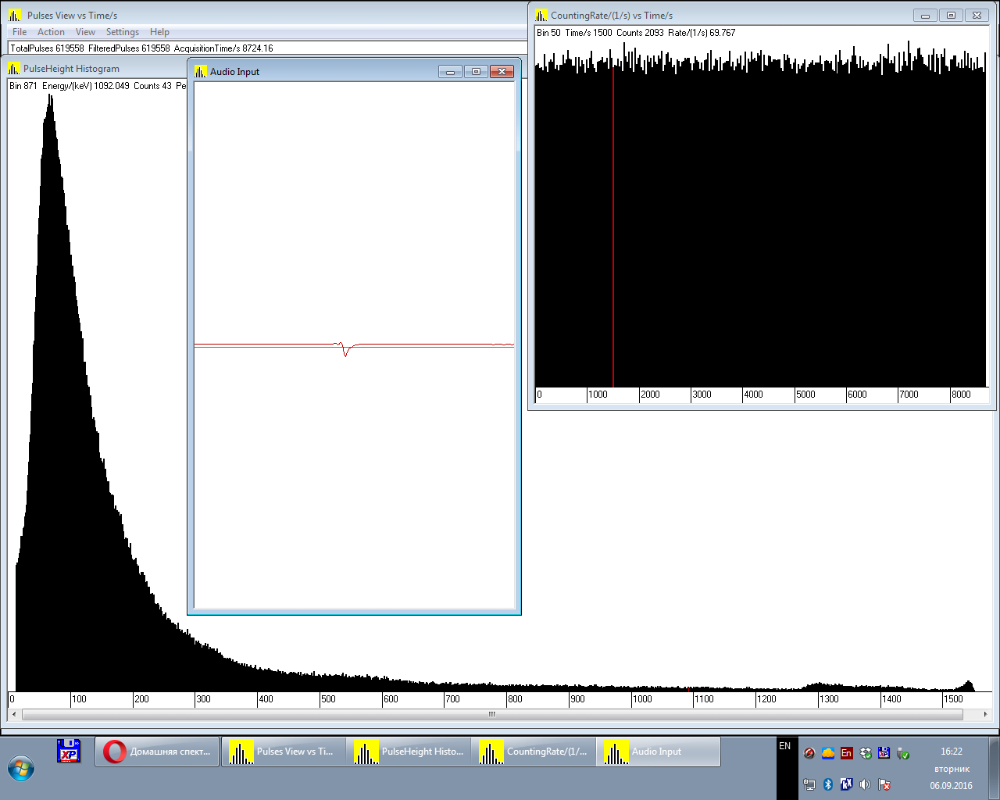Viewport: 1000px width, 800px height.
Task: Expand the Settings menu
Action: (122, 32)
